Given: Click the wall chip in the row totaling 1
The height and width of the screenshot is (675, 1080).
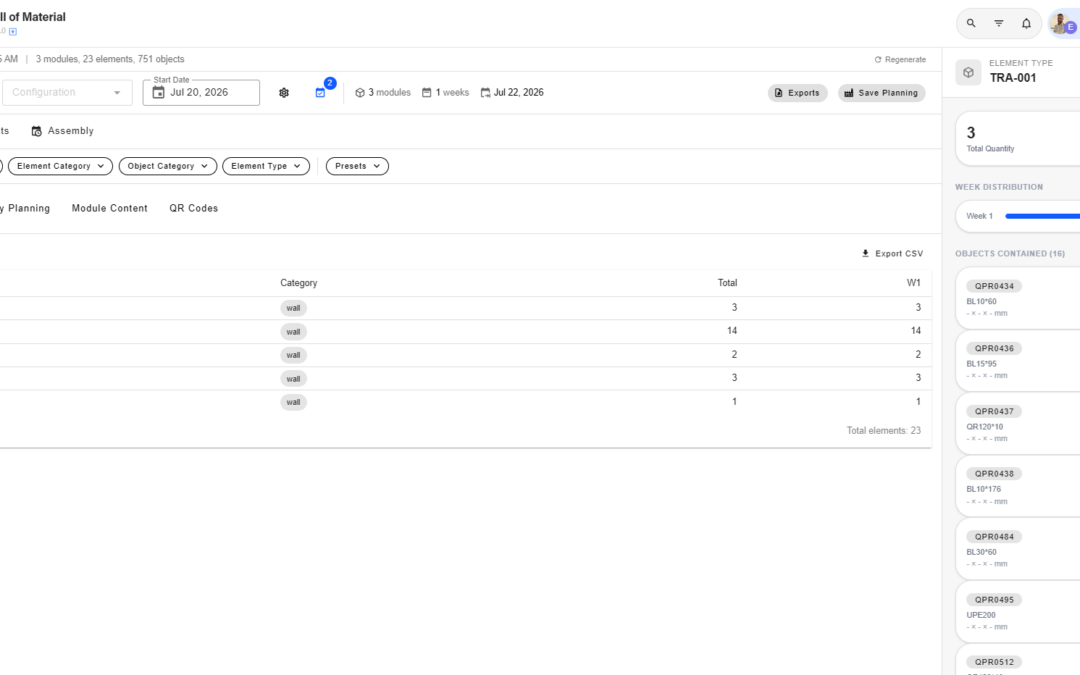Looking at the screenshot, I should coord(293,402).
